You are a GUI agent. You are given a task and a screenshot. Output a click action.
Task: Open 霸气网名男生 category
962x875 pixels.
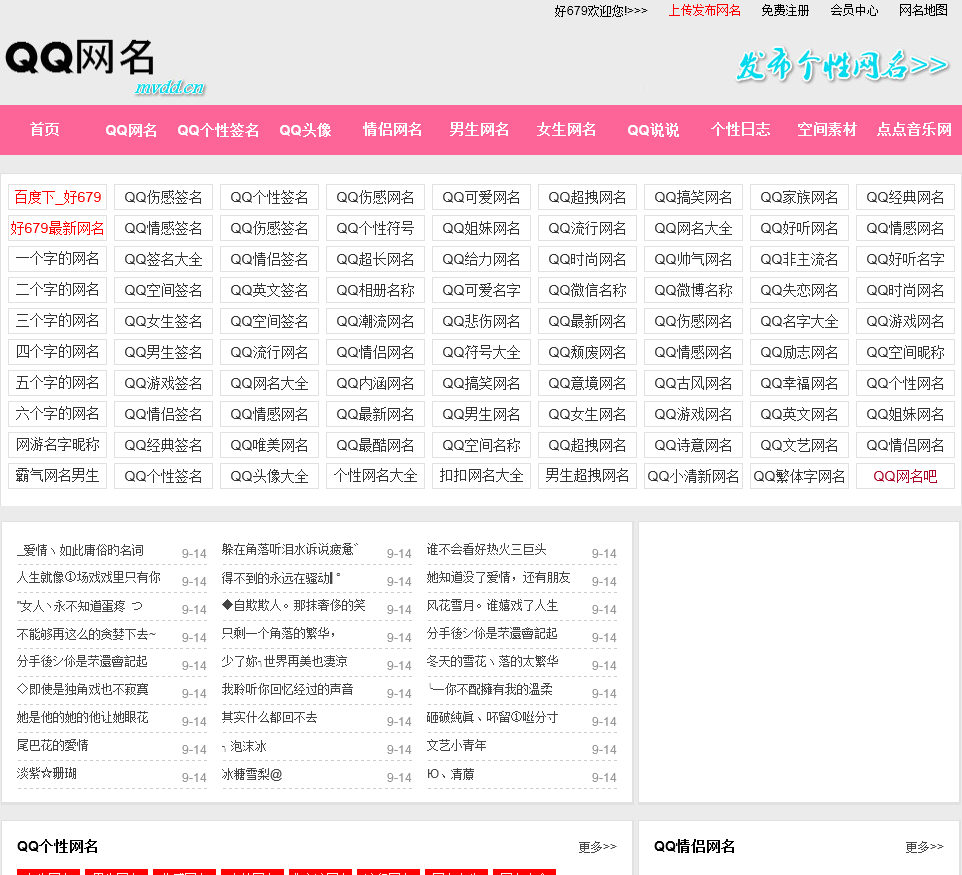click(58, 476)
